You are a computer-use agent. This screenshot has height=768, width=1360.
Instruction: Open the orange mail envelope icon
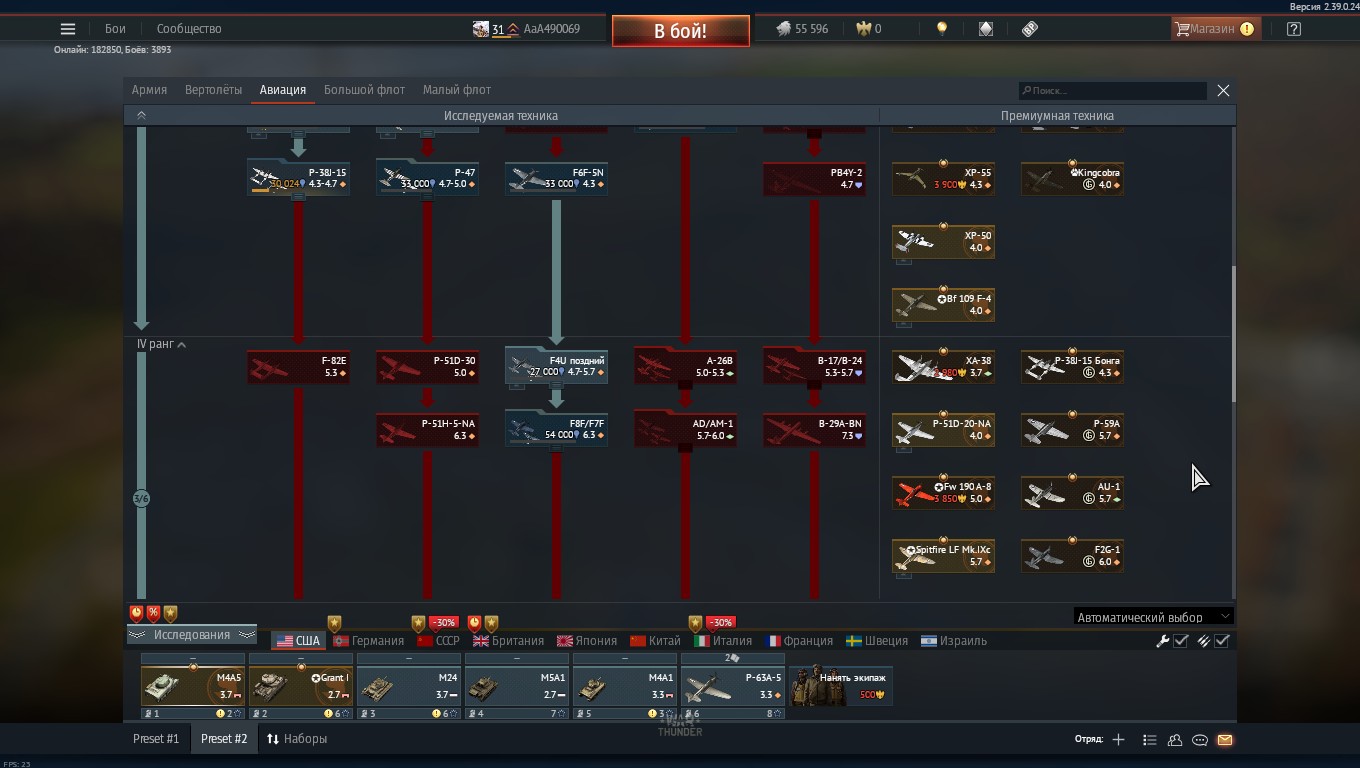coord(1225,740)
